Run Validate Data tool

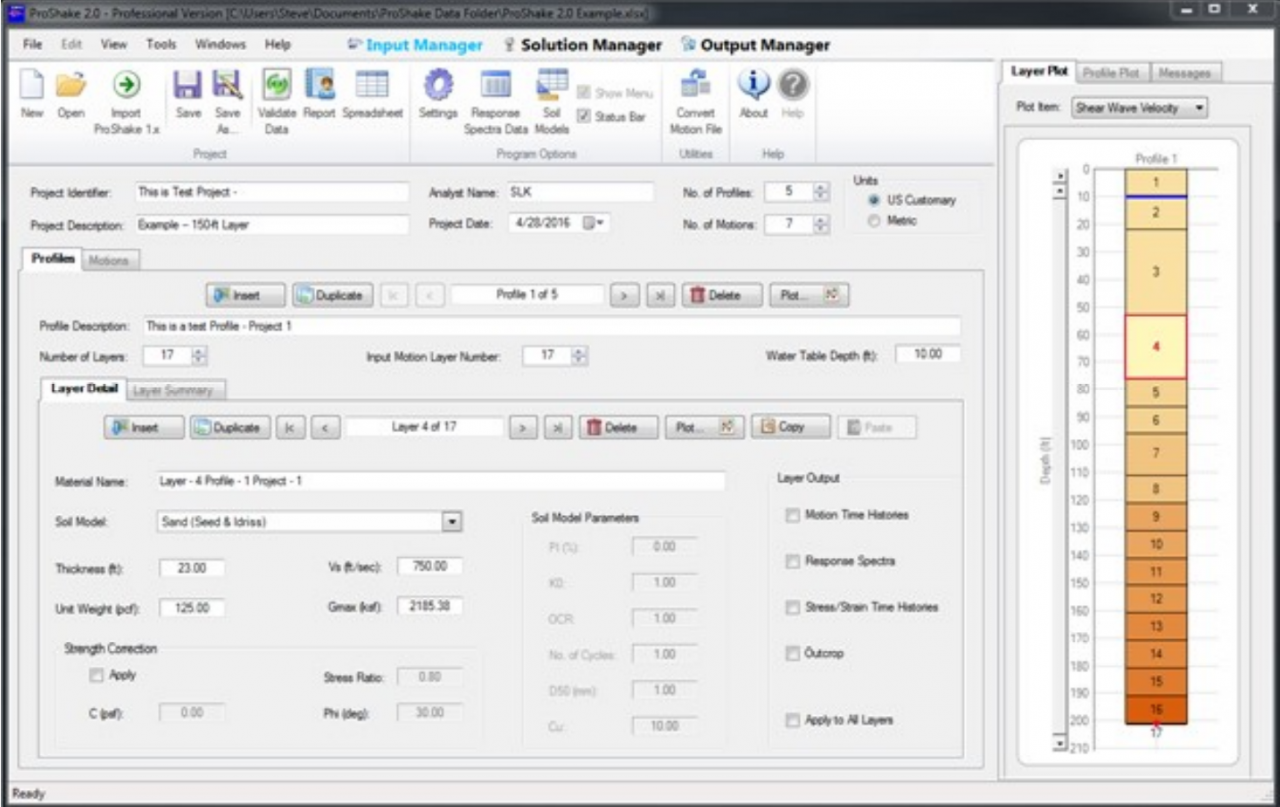coord(277,102)
